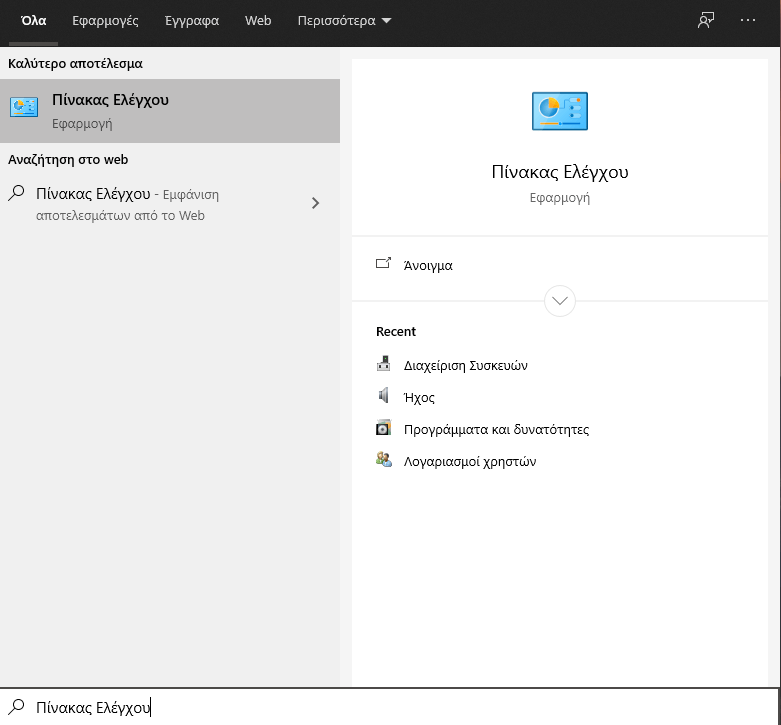Click the Device Manager icon under Recent
The image size is (781, 725).
click(384, 365)
